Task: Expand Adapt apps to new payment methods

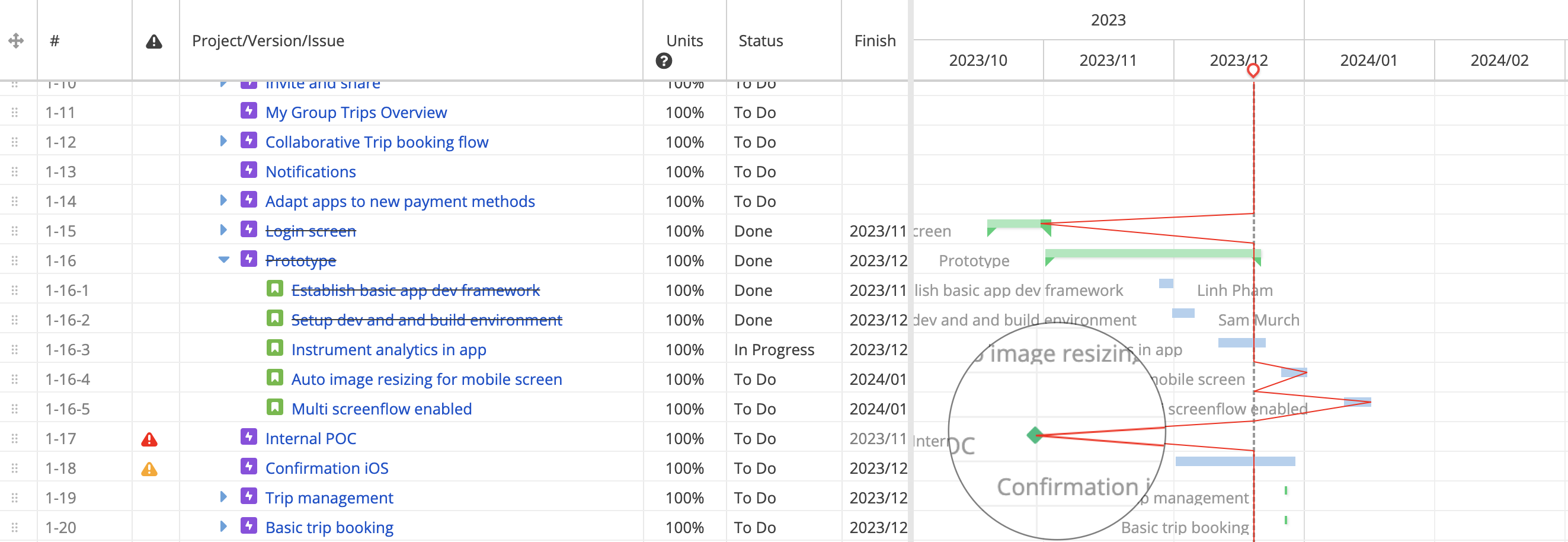Action: (223, 200)
